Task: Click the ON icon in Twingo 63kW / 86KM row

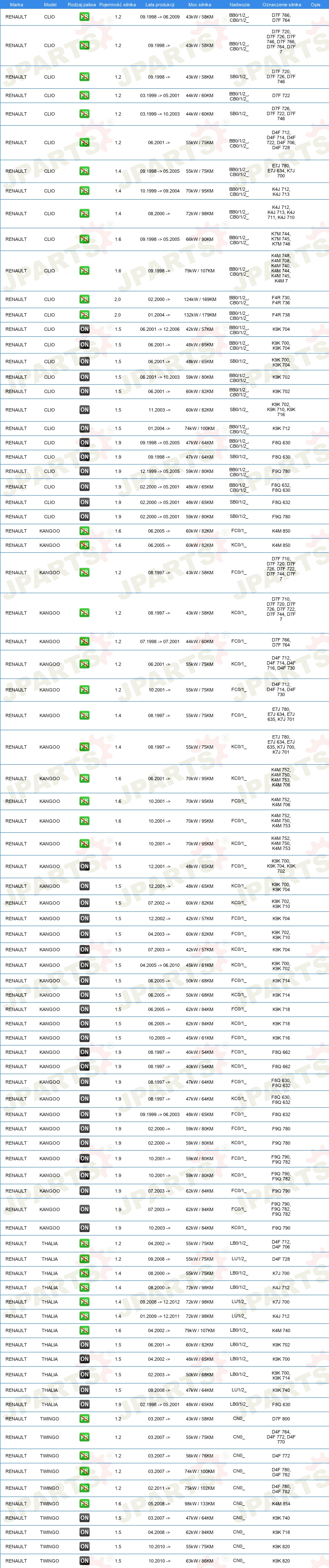Action: 84,1560
